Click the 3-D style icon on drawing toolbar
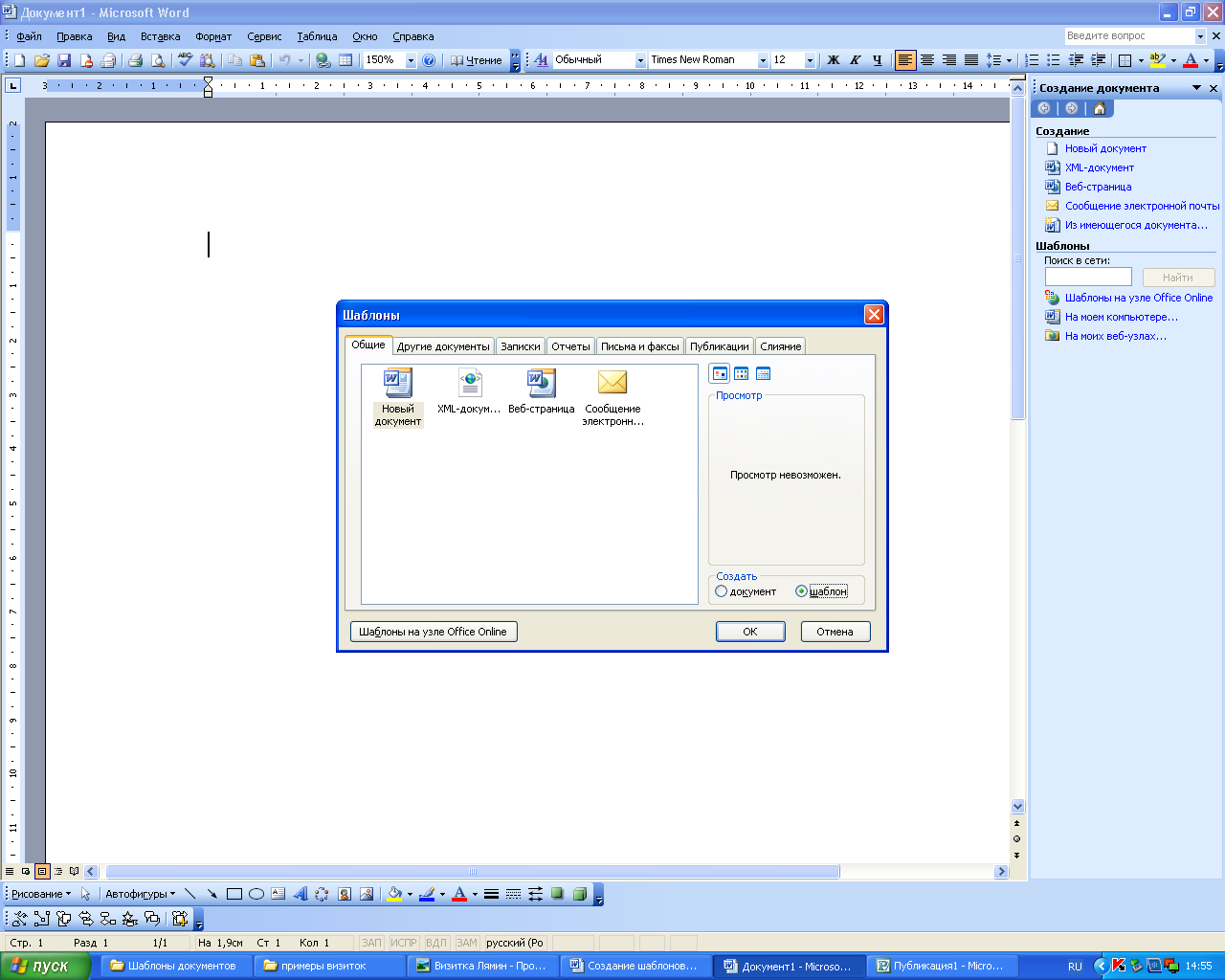The width and height of the screenshot is (1225, 980). pyautogui.click(x=580, y=894)
